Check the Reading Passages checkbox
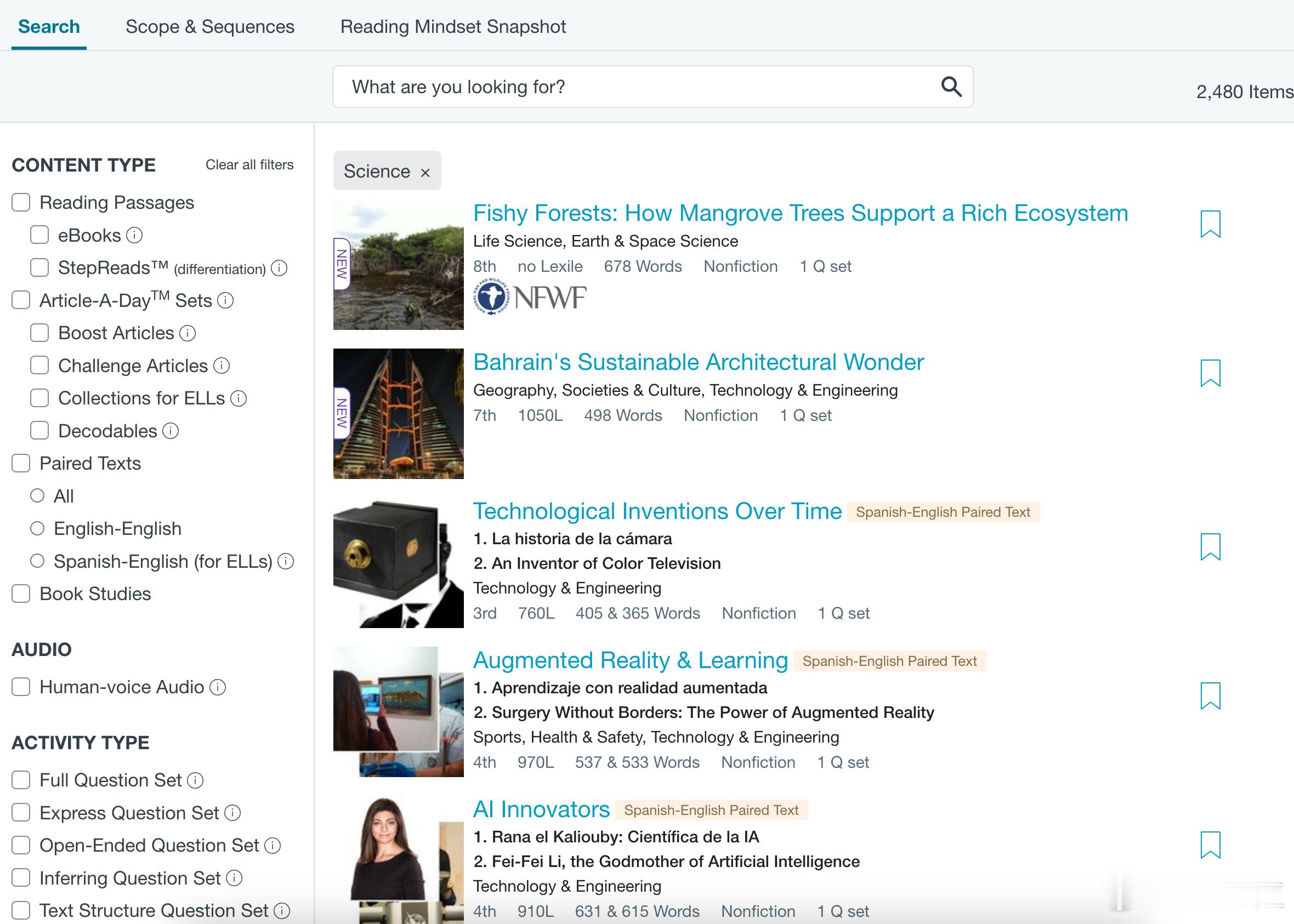This screenshot has width=1294, height=924. (x=21, y=203)
